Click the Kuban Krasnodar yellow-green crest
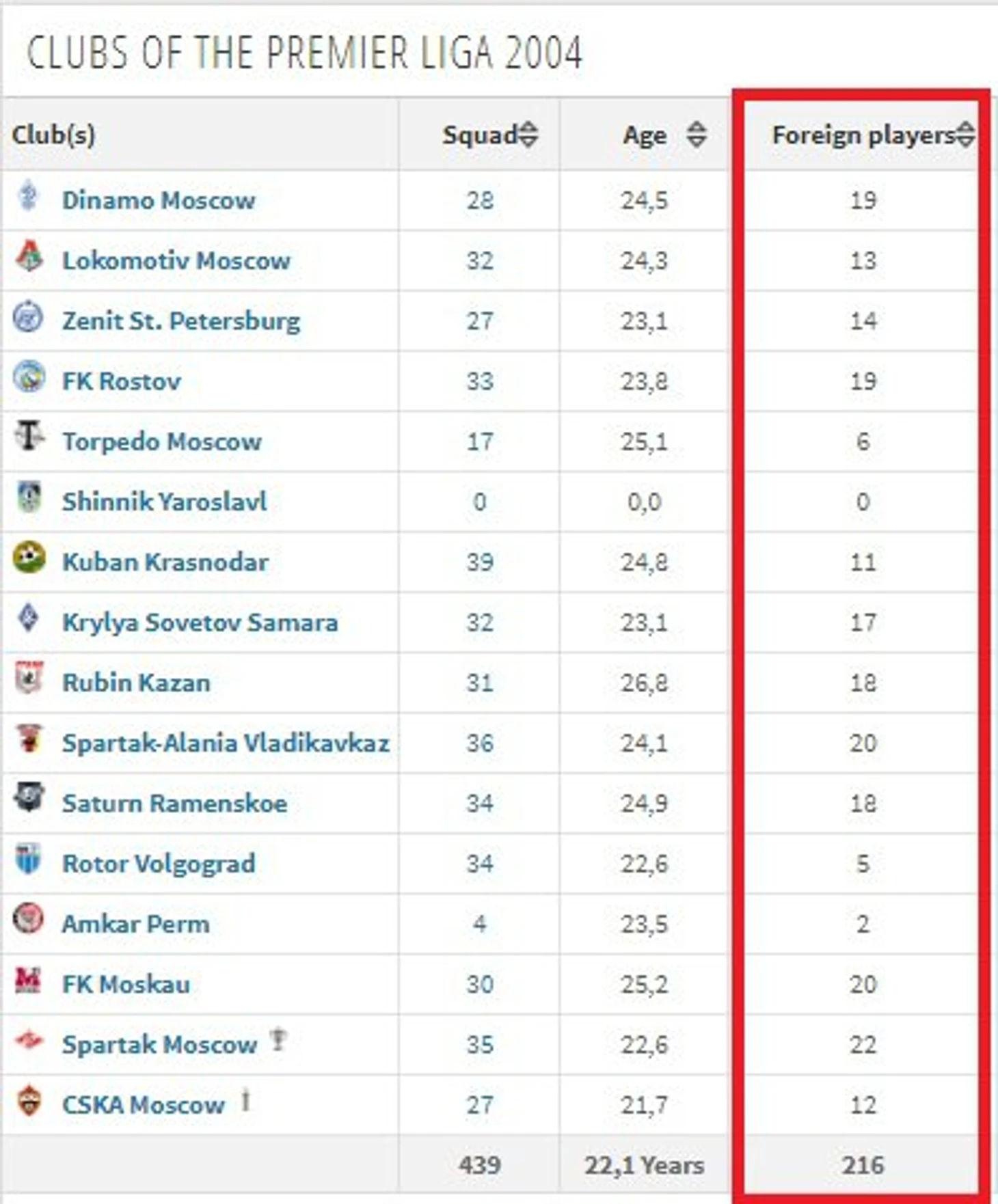Image resolution: width=998 pixels, height=1204 pixels. click(x=29, y=558)
